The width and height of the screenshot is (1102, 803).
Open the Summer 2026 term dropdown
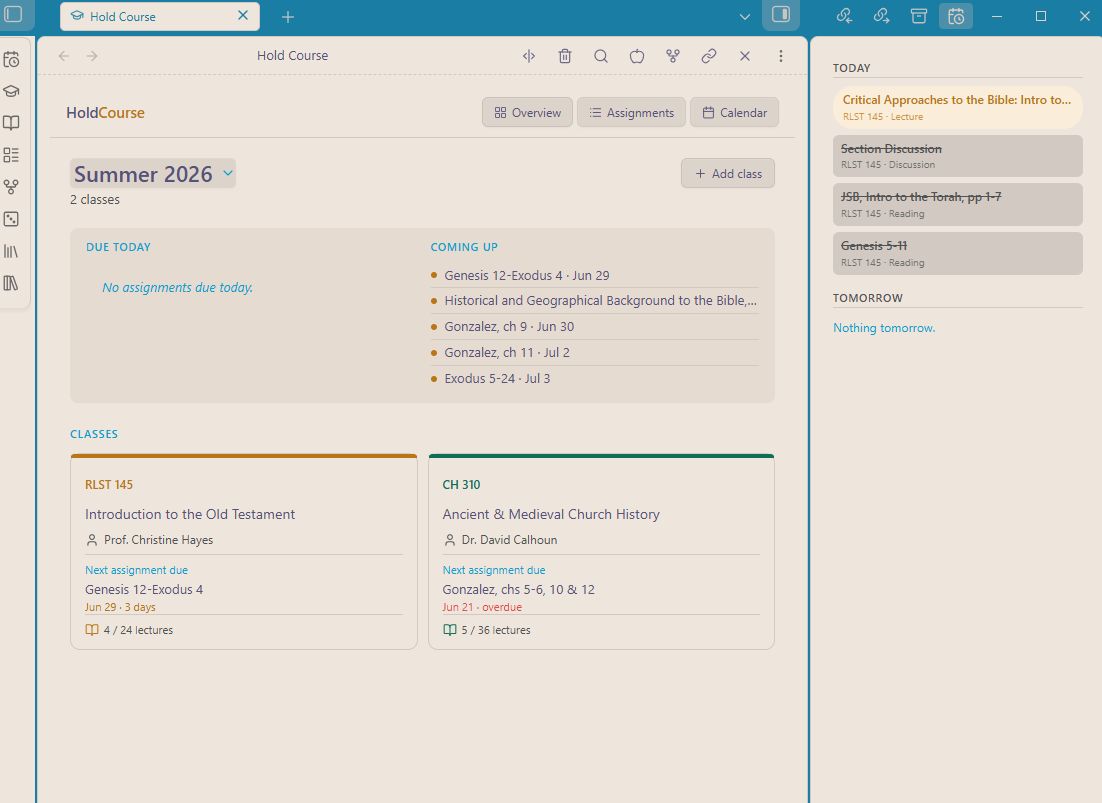click(153, 174)
